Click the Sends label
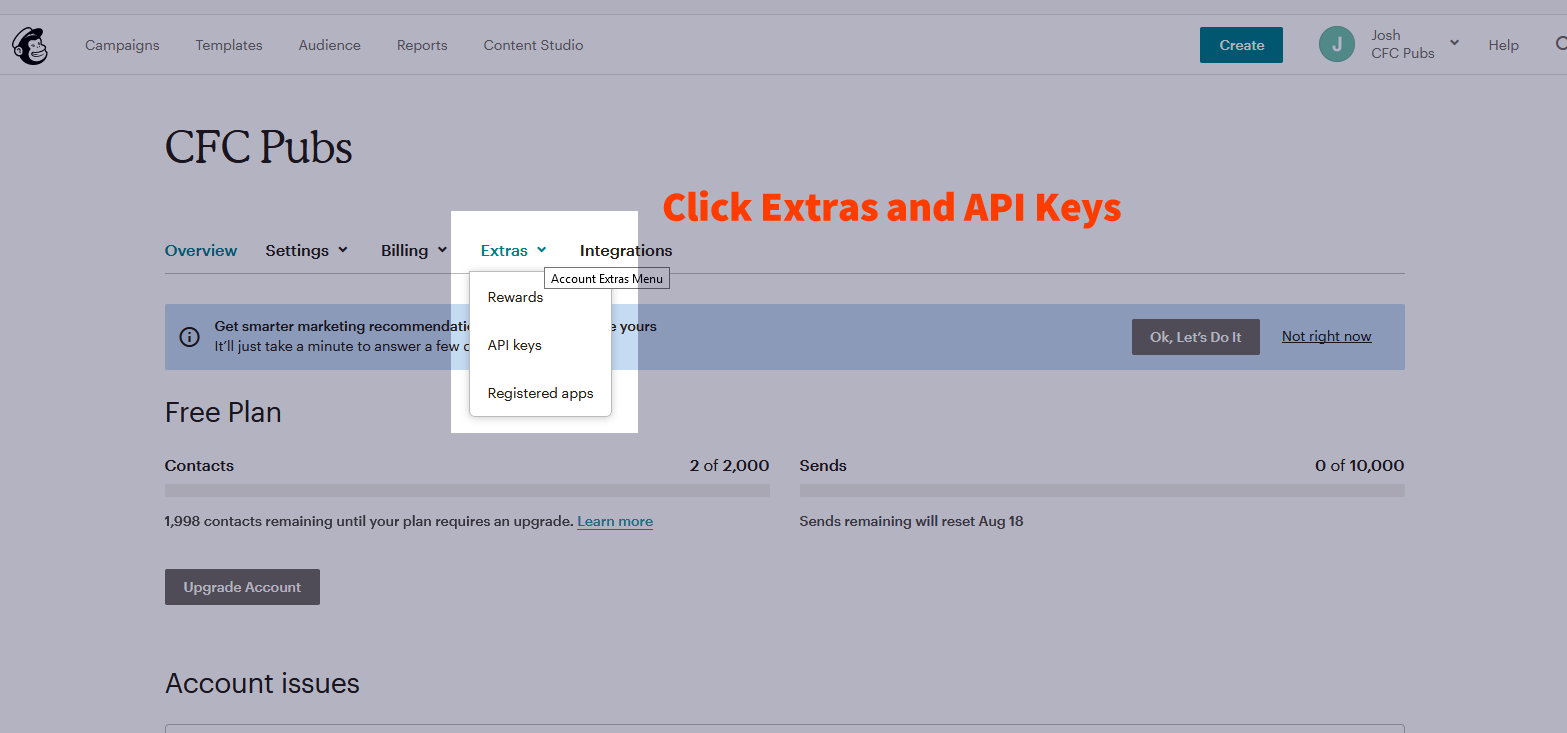Screen dimensions: 1567x733 tap(823, 465)
